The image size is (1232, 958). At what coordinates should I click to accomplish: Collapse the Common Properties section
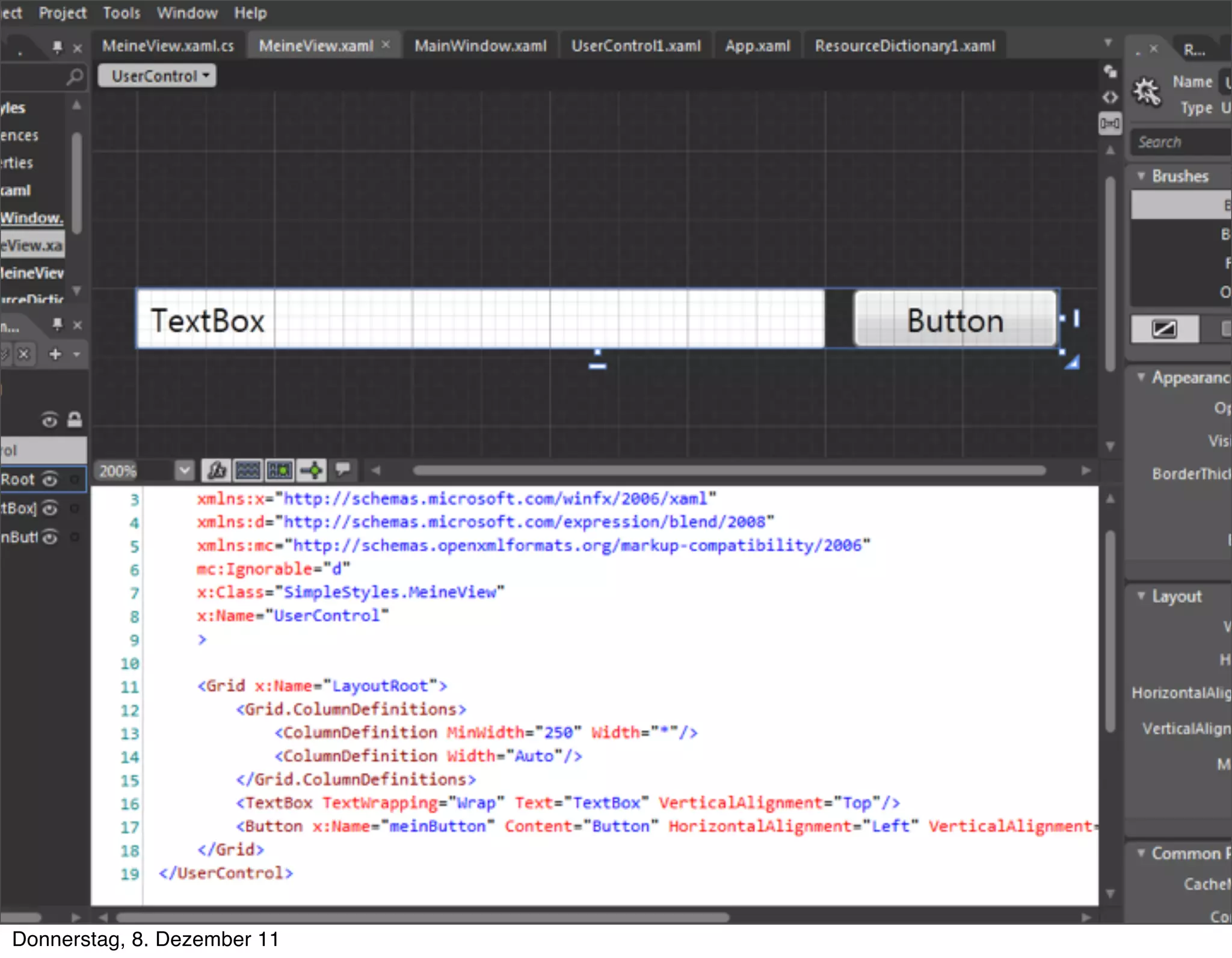[1141, 853]
